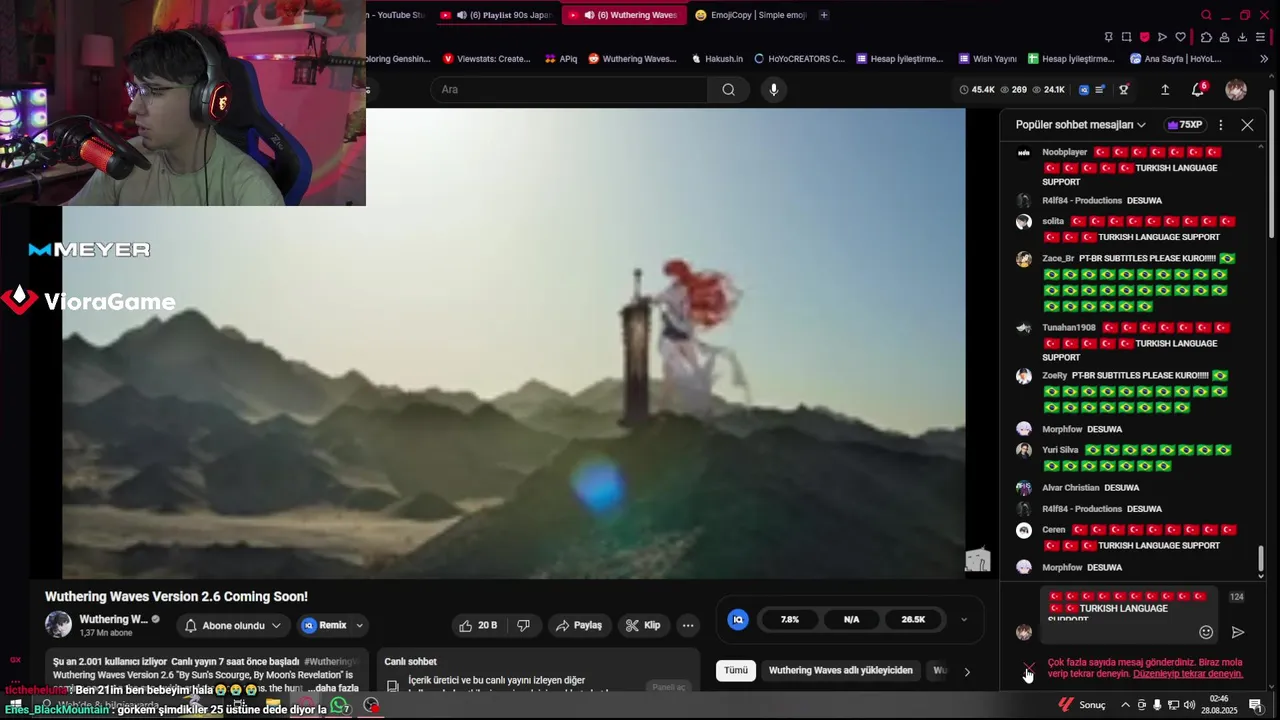Switch to the EmojiCopy browser tab
This screenshot has width=1280, height=720.
tap(750, 15)
